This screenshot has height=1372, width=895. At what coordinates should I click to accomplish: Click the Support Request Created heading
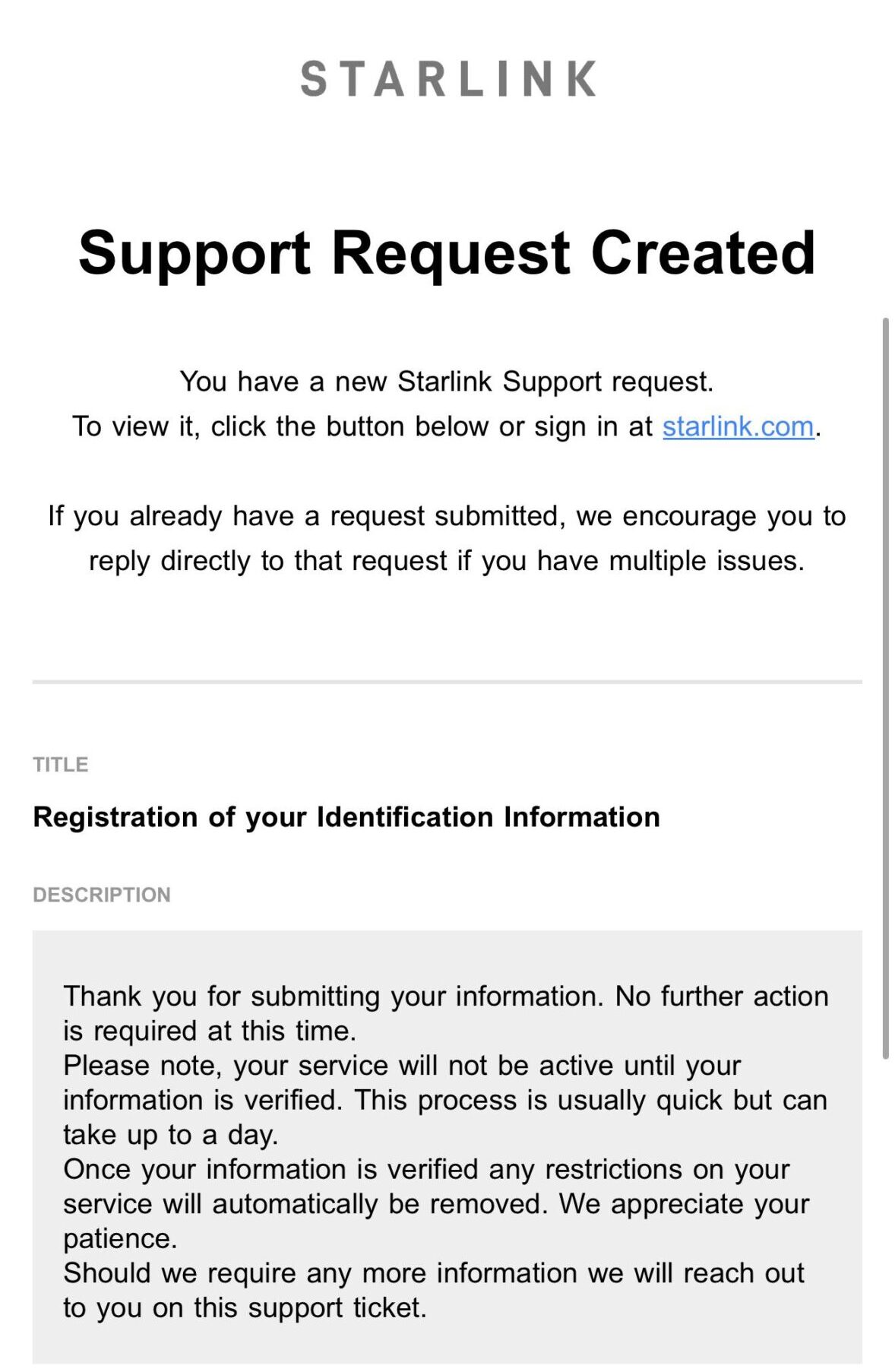click(x=447, y=252)
